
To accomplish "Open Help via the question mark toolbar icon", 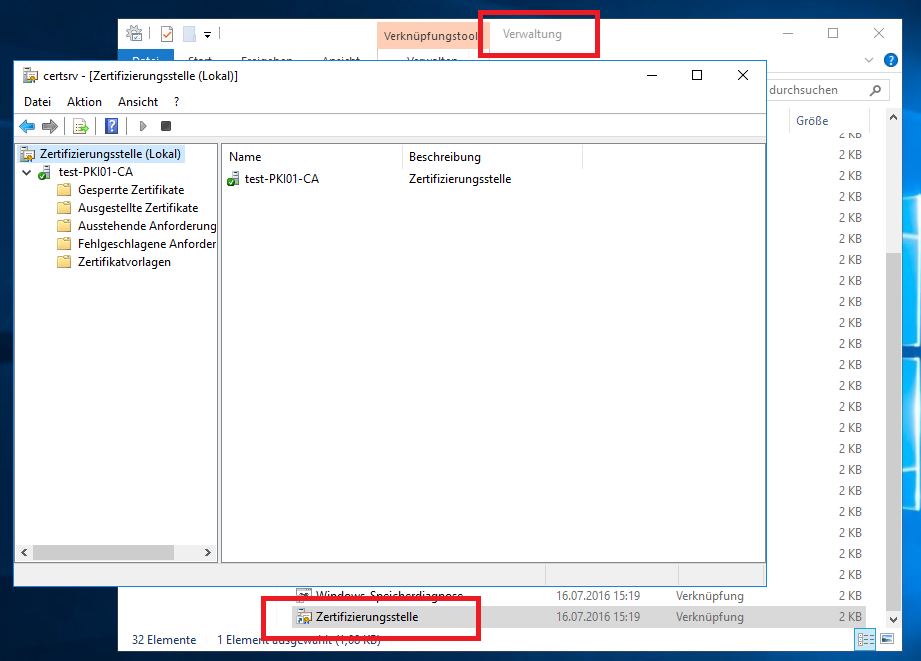I will 112,126.
